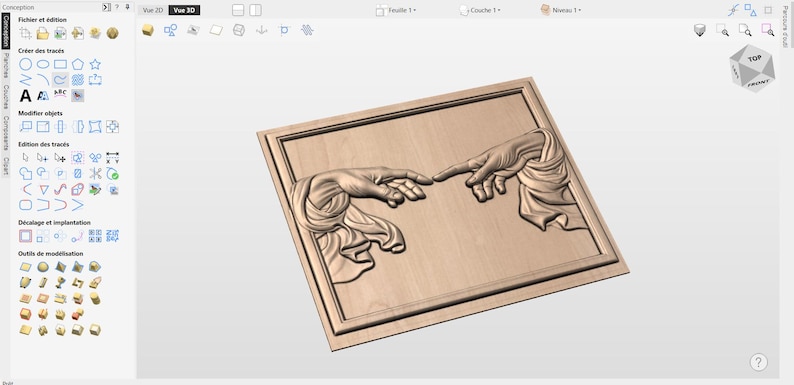The image size is (794, 385).
Task: Select the Set Size tool
Action: pos(43,126)
